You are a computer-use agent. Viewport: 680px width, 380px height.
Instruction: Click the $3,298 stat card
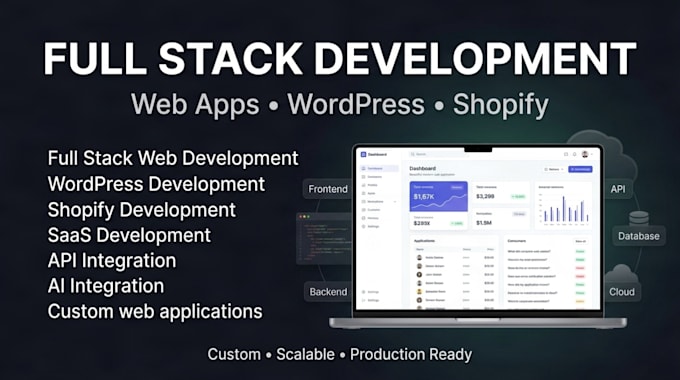click(x=501, y=193)
